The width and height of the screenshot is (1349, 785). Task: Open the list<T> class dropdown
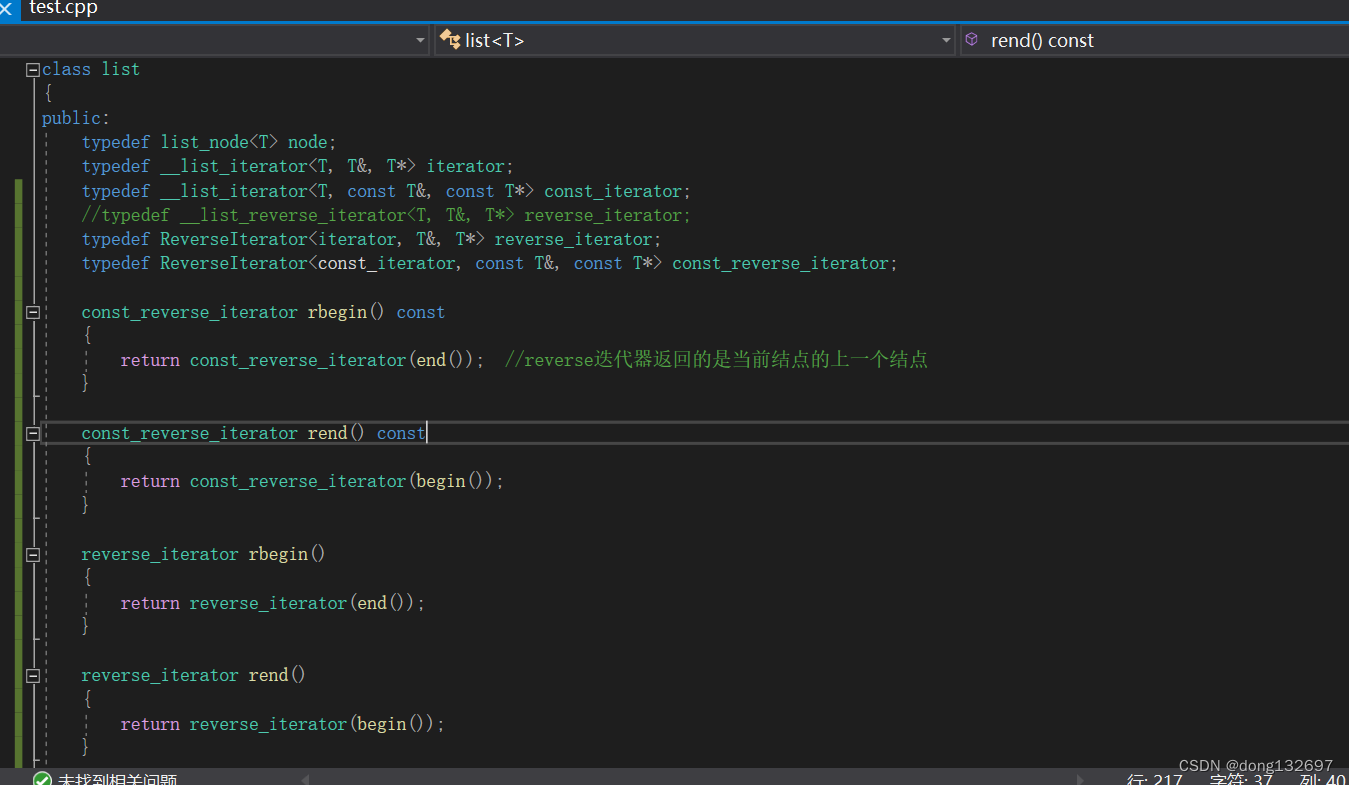tap(696, 40)
